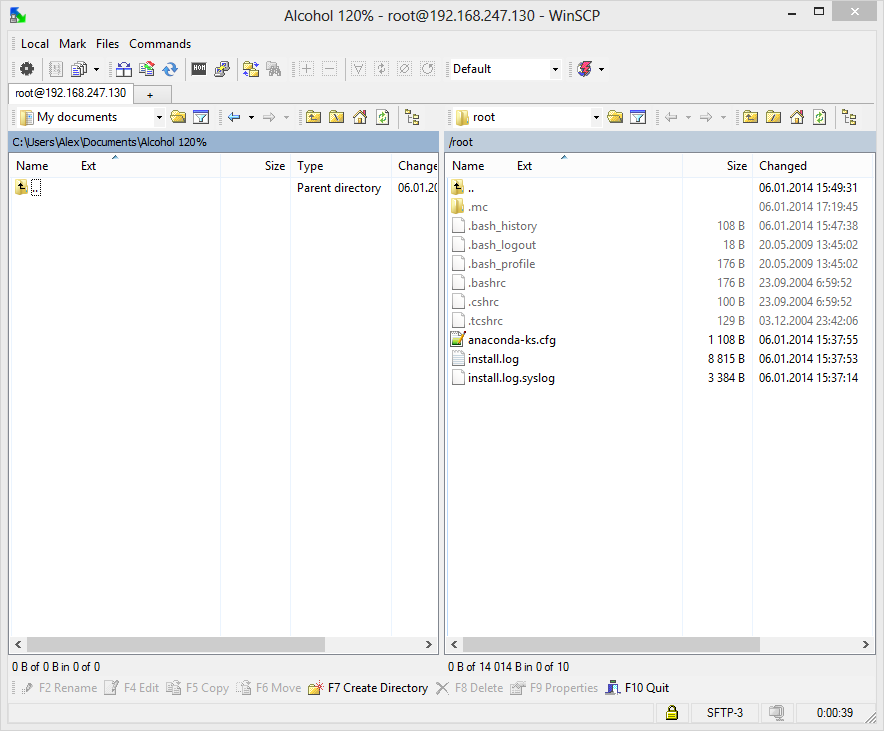Viewport: 884px width, 731px height.
Task: Click the Invert Selection toolbar icon
Action: click(x=382, y=69)
